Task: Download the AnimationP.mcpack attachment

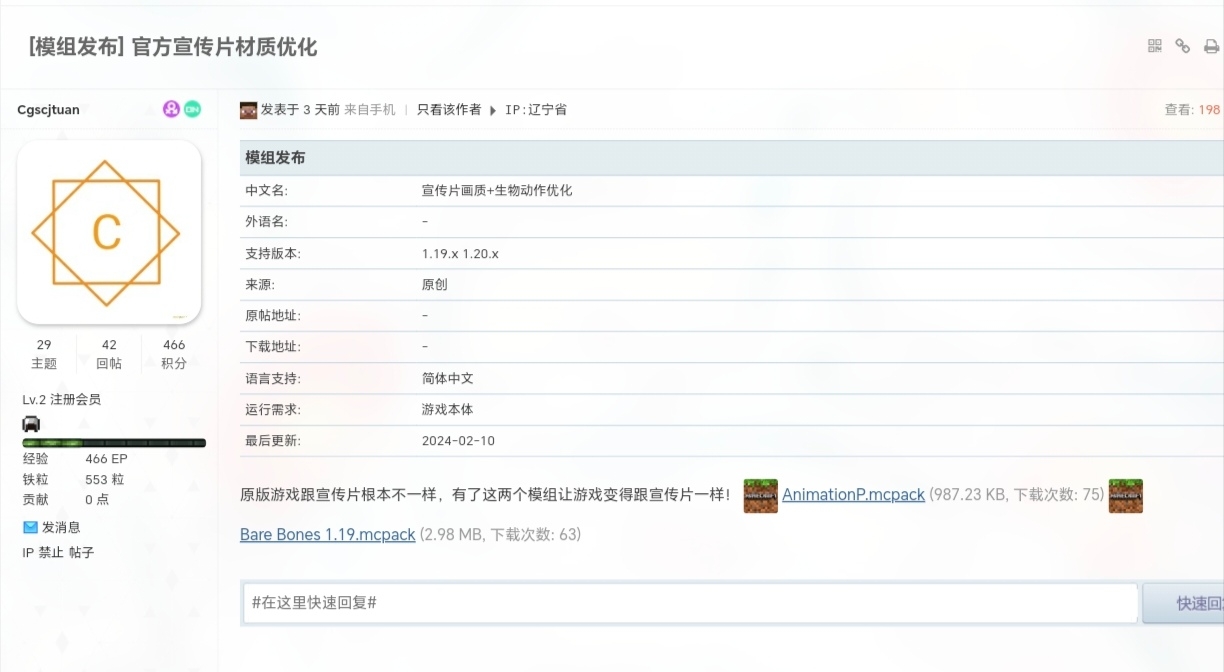Action: [853, 495]
